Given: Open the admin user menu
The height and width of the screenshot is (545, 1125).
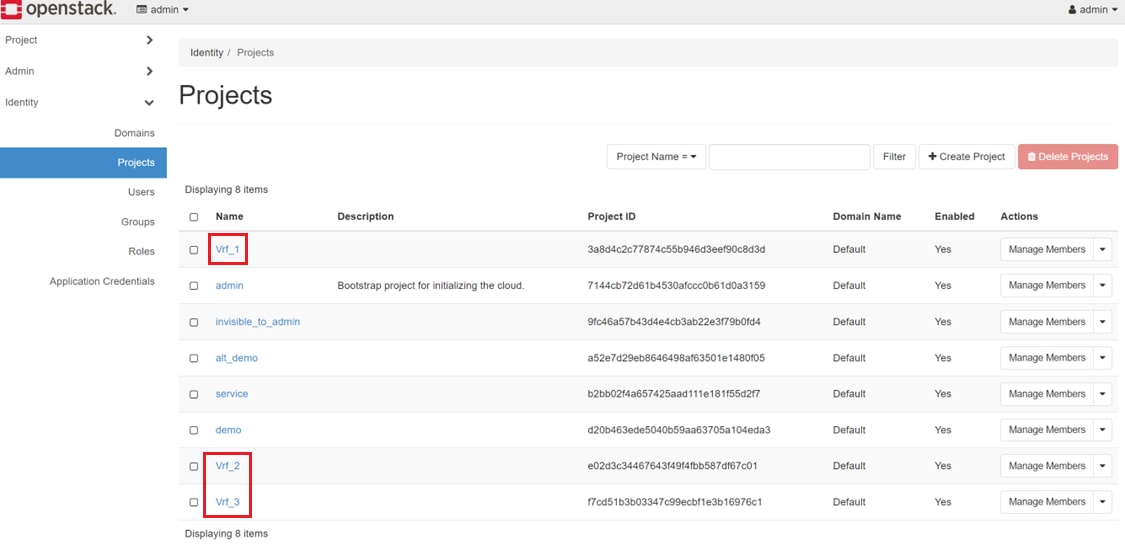Looking at the screenshot, I should pos(1093,10).
